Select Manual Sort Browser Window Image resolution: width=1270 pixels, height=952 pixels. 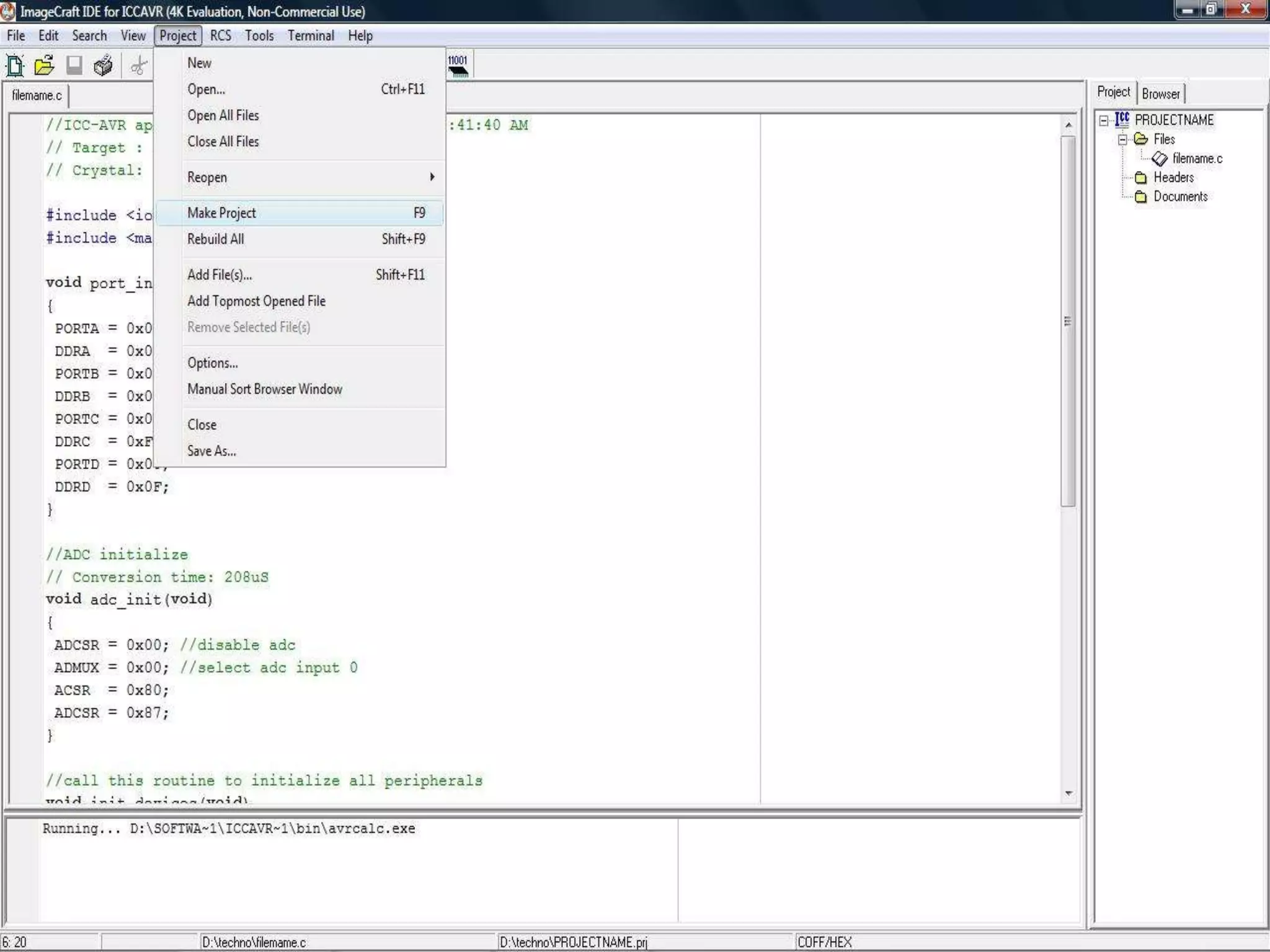[x=300, y=389]
